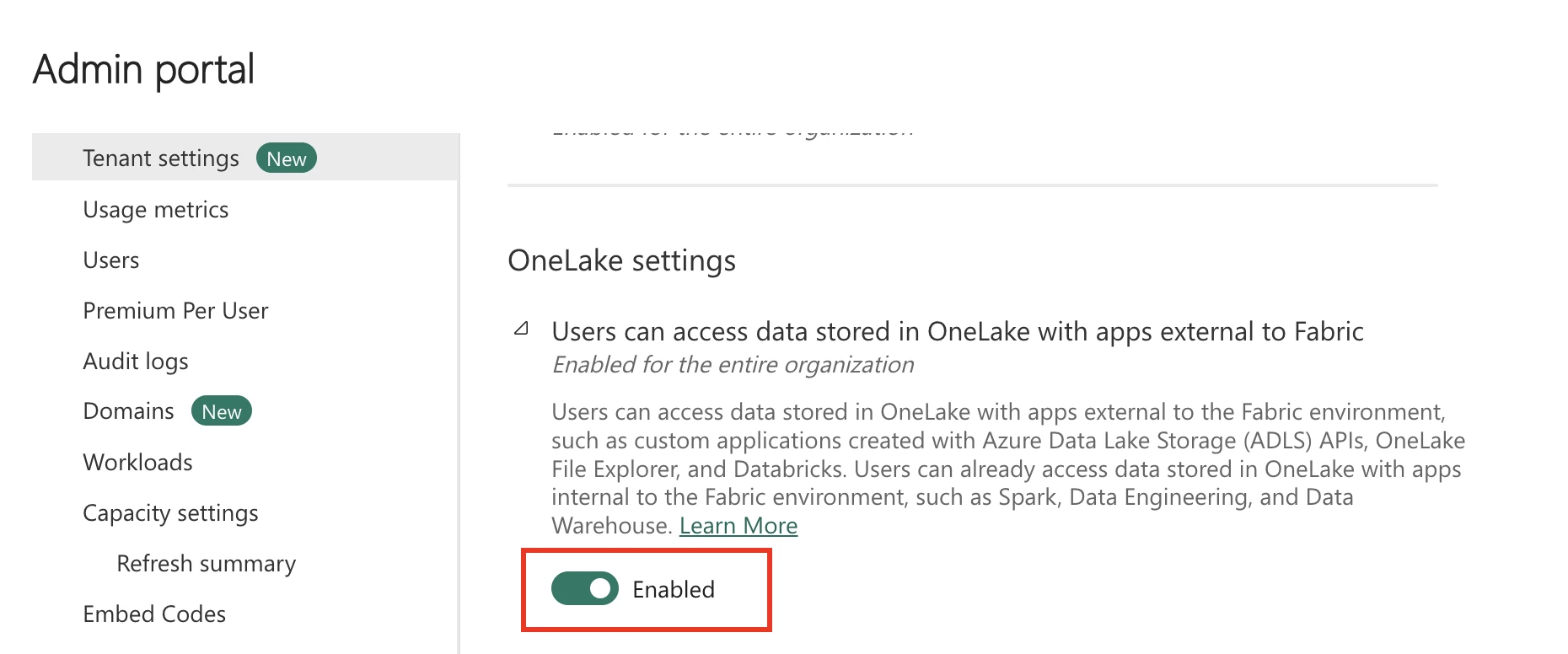Open Embed Codes page
The image size is (1568, 654).
[x=154, y=614]
